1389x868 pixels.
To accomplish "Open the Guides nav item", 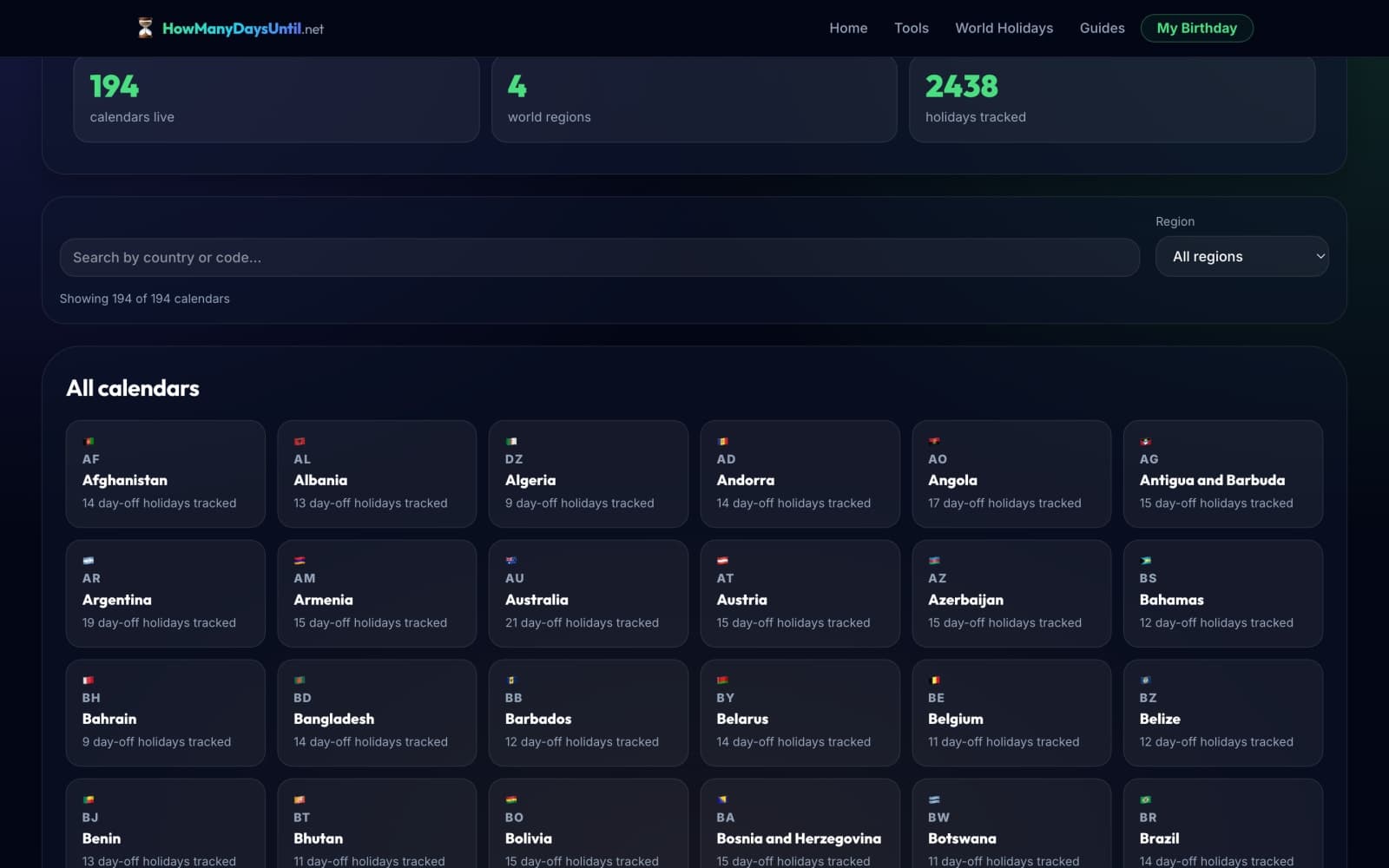I will pyautogui.click(x=1102, y=28).
